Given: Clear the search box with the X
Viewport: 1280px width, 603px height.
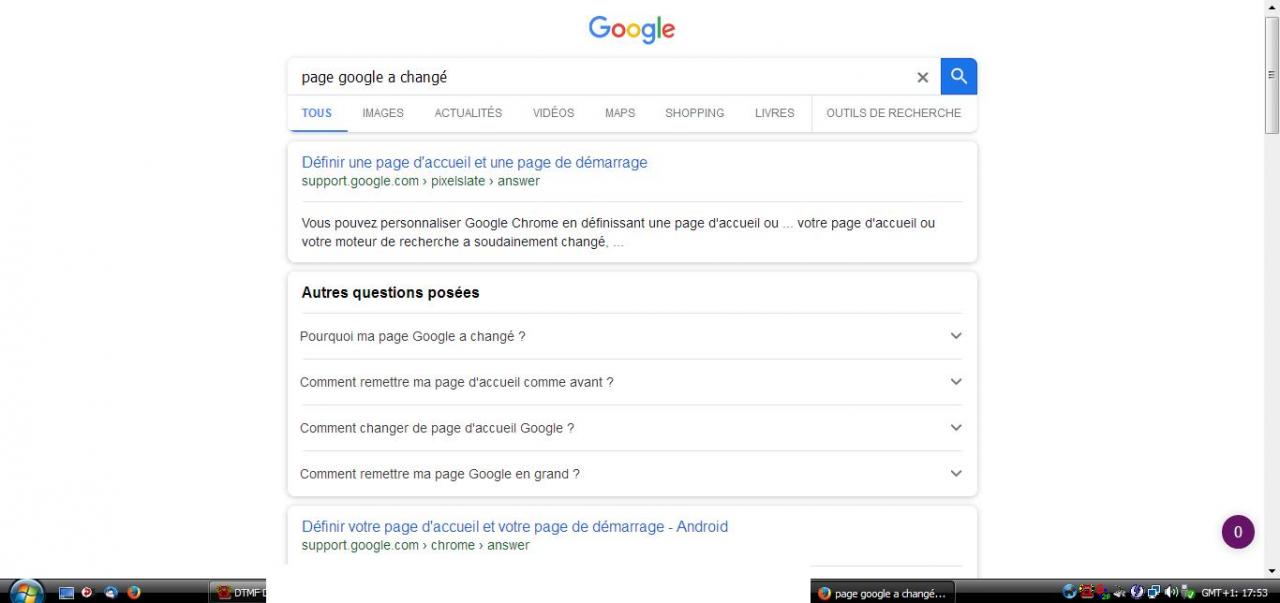Looking at the screenshot, I should [922, 77].
